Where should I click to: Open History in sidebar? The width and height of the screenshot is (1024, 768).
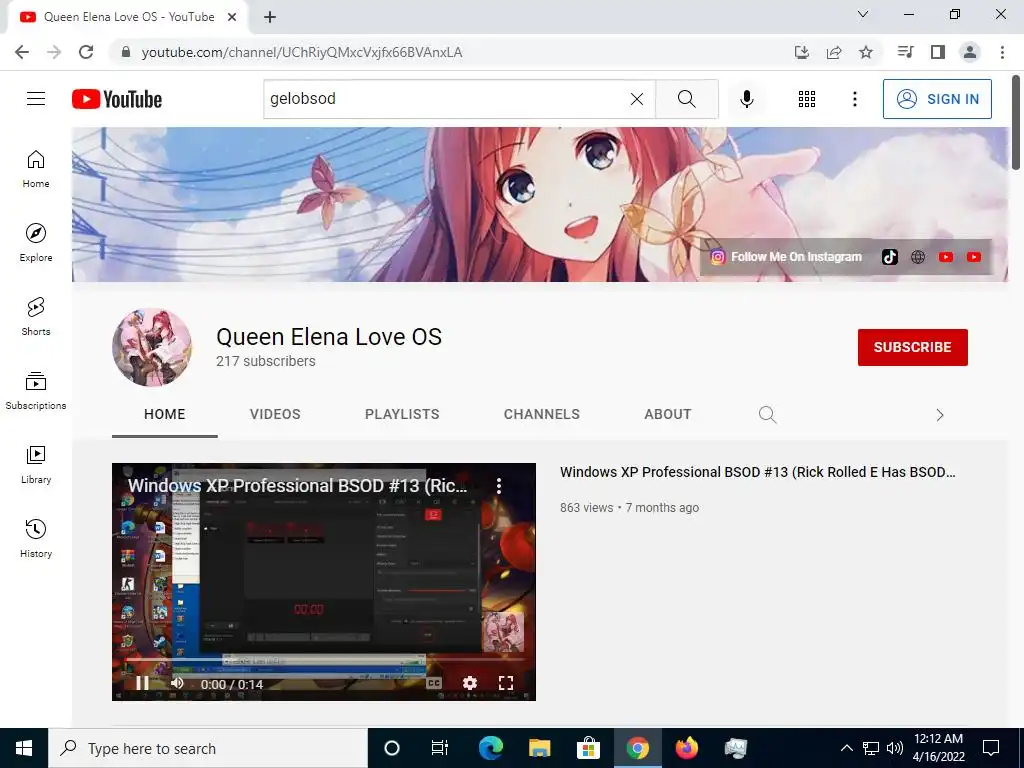click(x=36, y=539)
